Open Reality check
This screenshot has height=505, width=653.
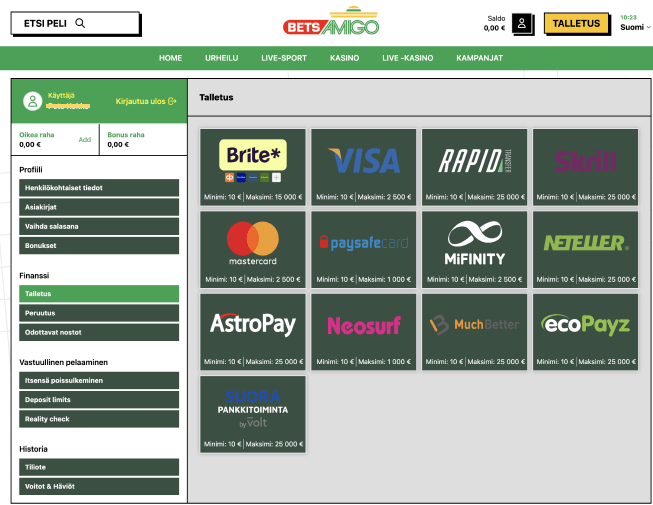tap(99, 419)
